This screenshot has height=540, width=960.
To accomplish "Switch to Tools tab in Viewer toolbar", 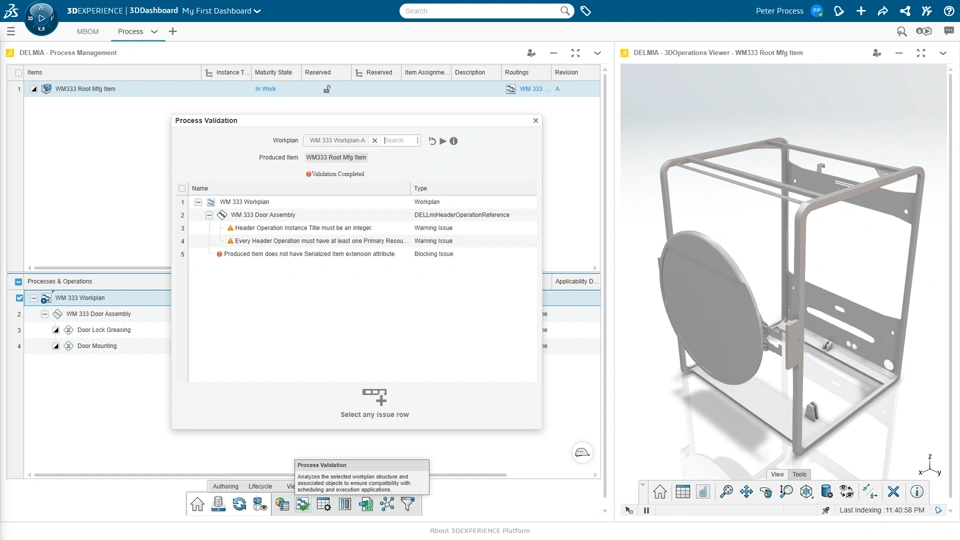I will coord(800,474).
